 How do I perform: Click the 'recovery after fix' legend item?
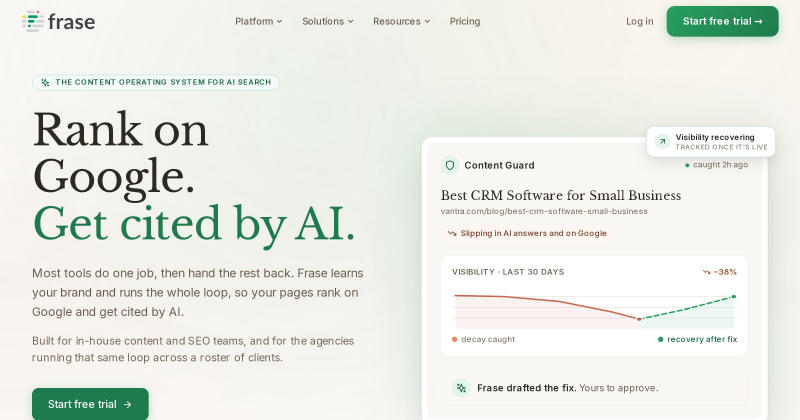(697, 339)
